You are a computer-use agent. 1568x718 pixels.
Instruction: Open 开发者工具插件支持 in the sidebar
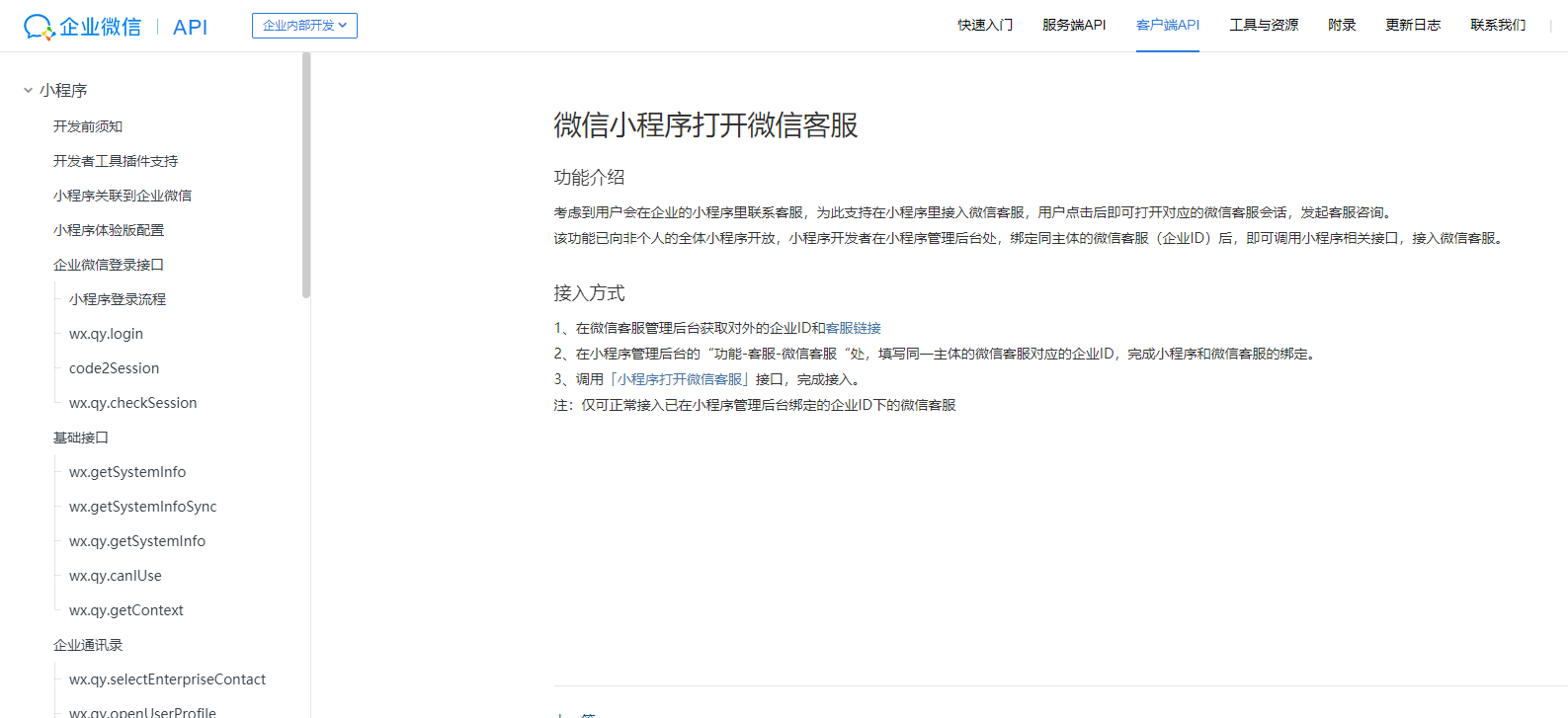click(x=116, y=161)
